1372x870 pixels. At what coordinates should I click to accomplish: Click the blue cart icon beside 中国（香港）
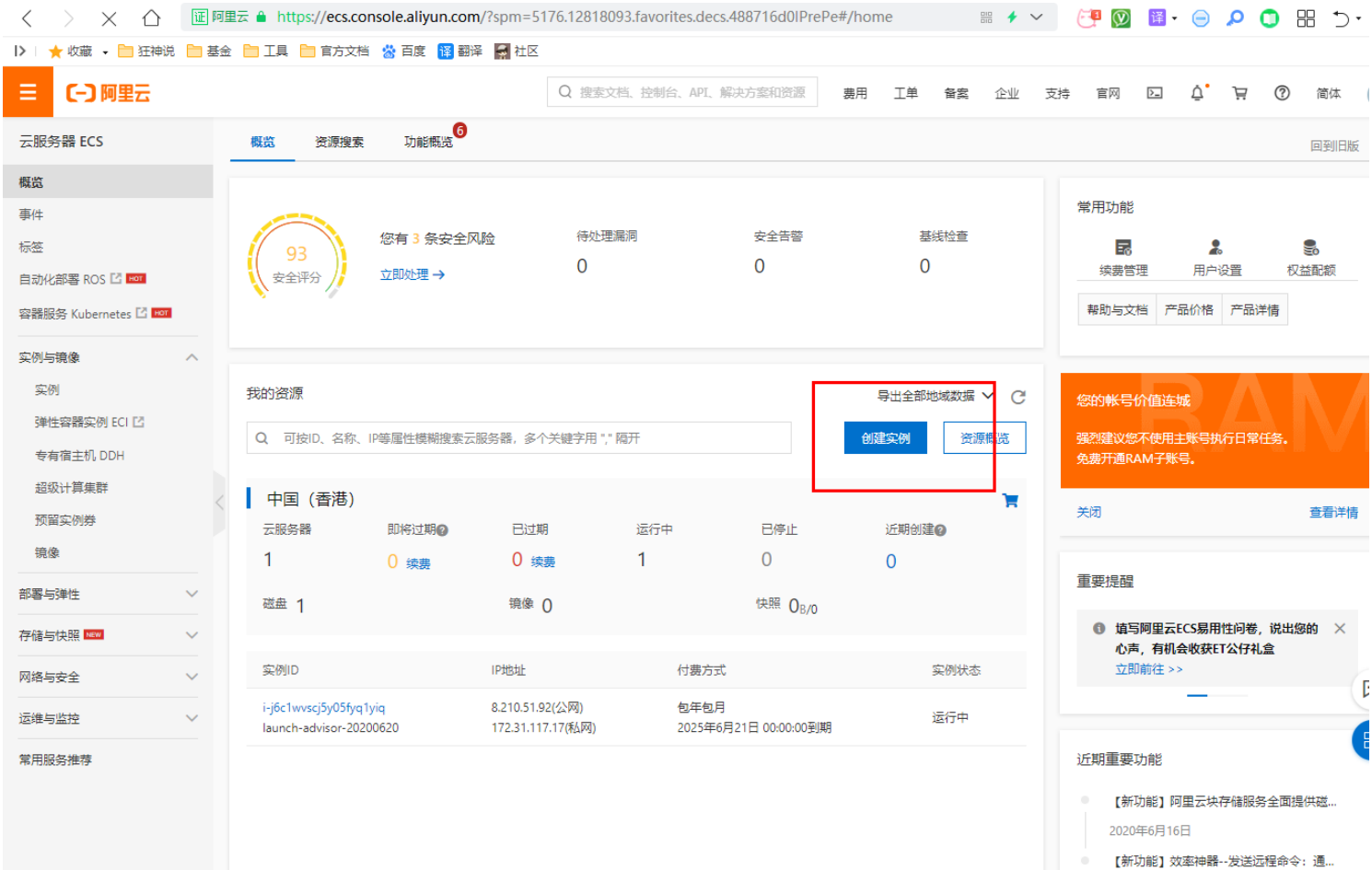click(1010, 500)
